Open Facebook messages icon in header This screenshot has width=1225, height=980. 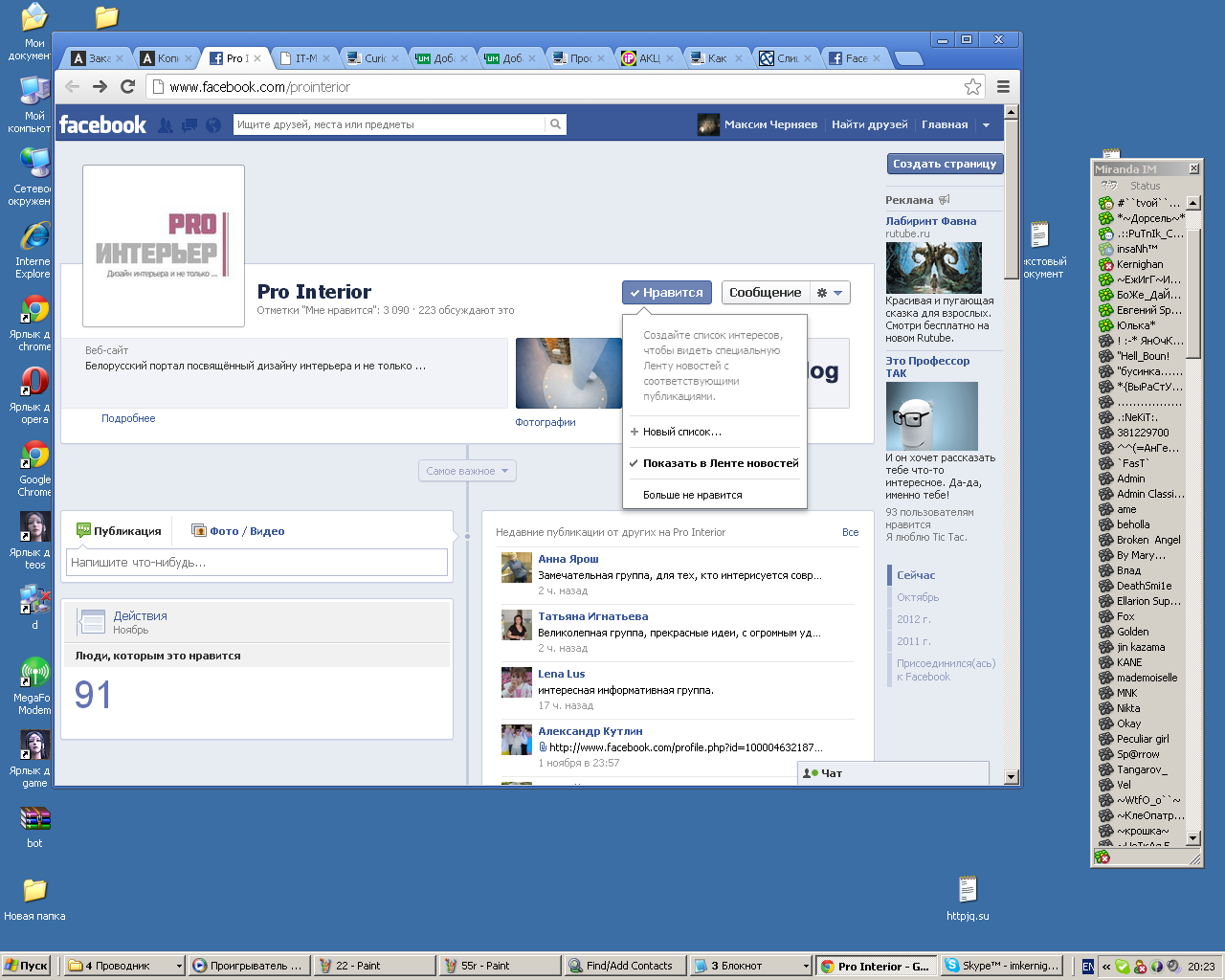click(x=189, y=124)
